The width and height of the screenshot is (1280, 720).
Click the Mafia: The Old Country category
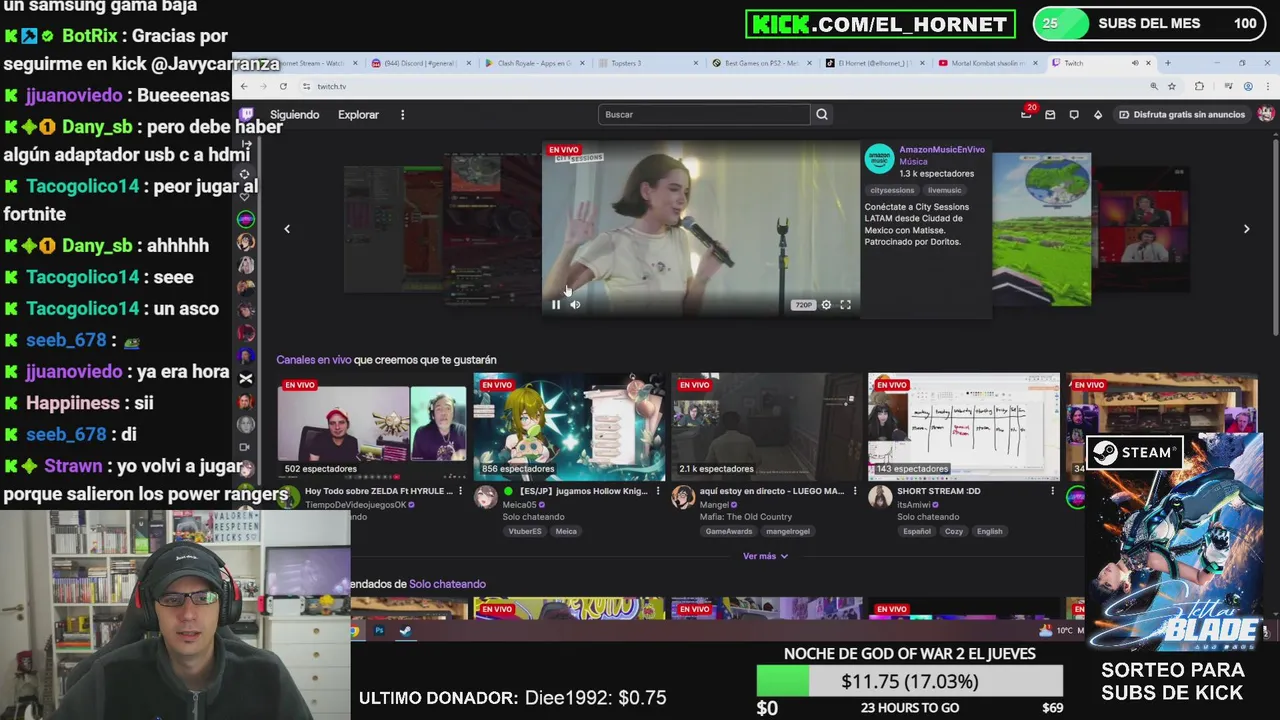pyautogui.click(x=746, y=517)
